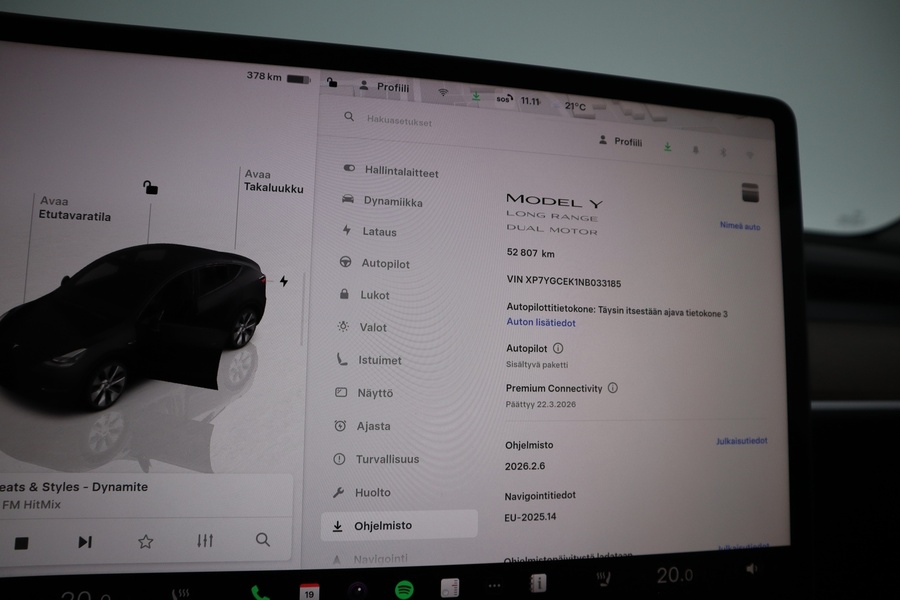Image resolution: width=900 pixels, height=600 pixels.
Task: Launch Spotify from the bottom bar
Action: 405,589
